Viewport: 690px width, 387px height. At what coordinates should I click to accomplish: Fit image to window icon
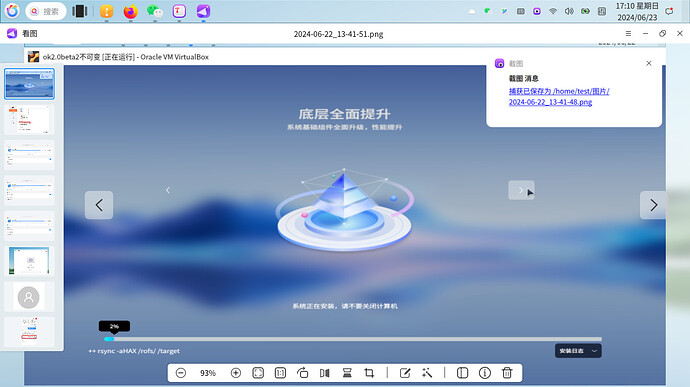coord(258,373)
